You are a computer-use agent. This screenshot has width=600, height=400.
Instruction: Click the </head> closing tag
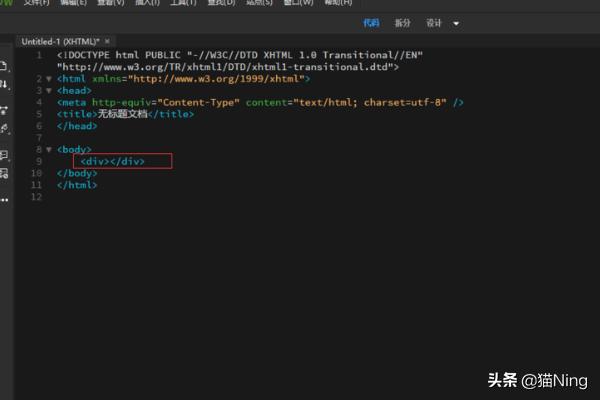coord(77,126)
